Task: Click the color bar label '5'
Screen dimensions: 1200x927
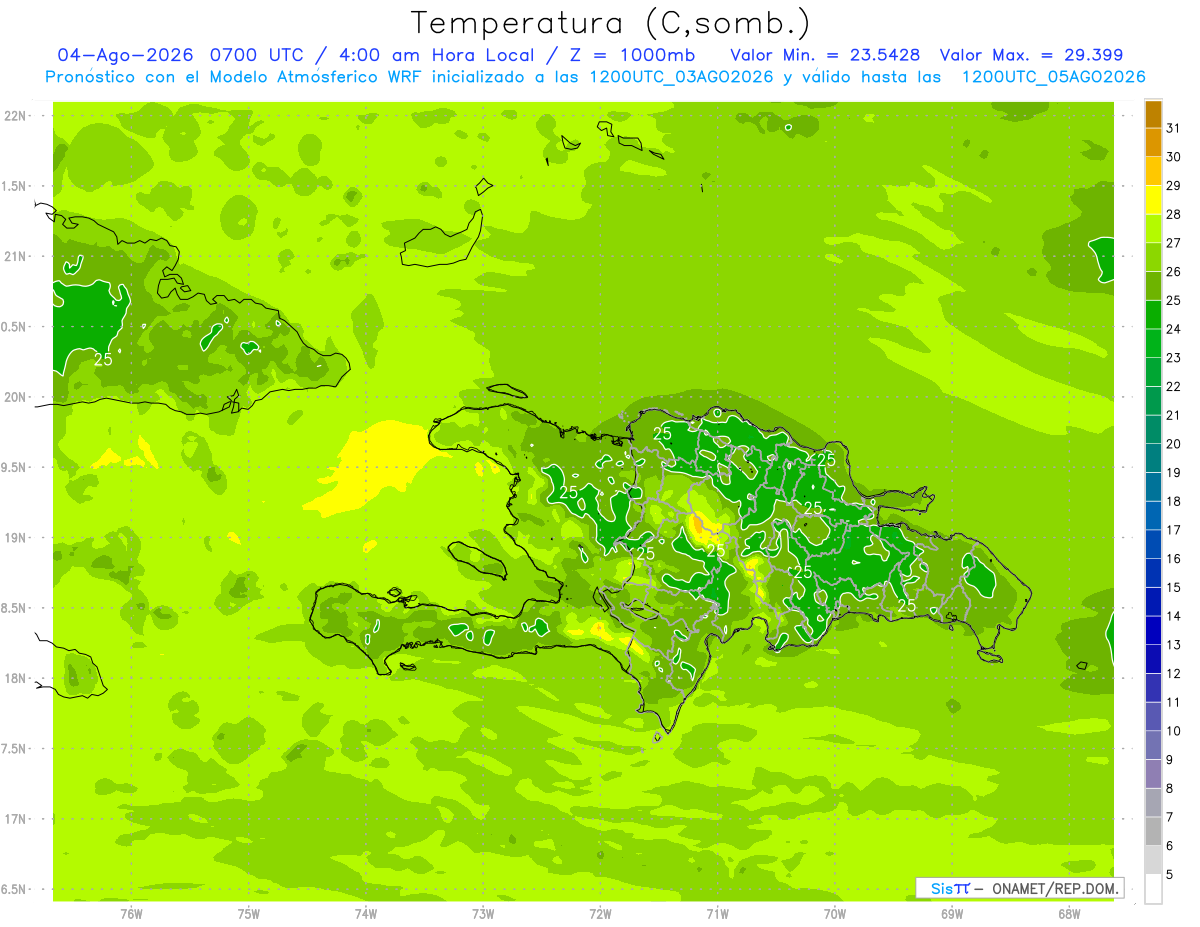Action: [1170, 874]
